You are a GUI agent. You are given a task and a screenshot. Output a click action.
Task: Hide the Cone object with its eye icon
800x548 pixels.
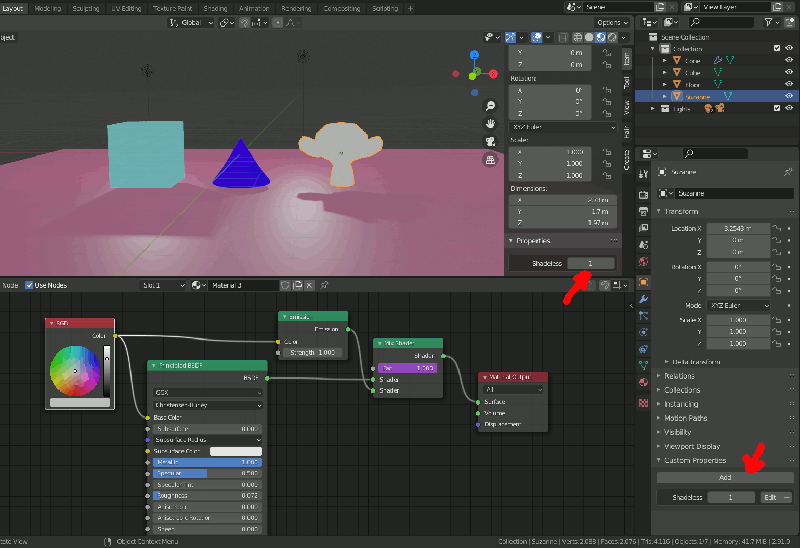point(789,60)
